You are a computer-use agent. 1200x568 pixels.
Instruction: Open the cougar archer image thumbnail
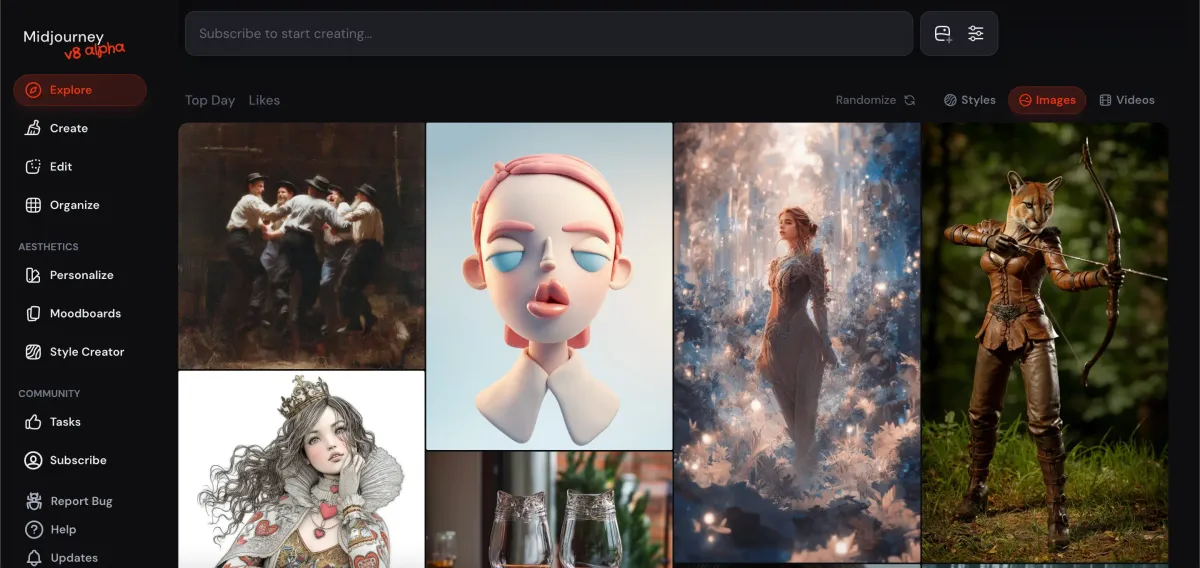click(1044, 342)
